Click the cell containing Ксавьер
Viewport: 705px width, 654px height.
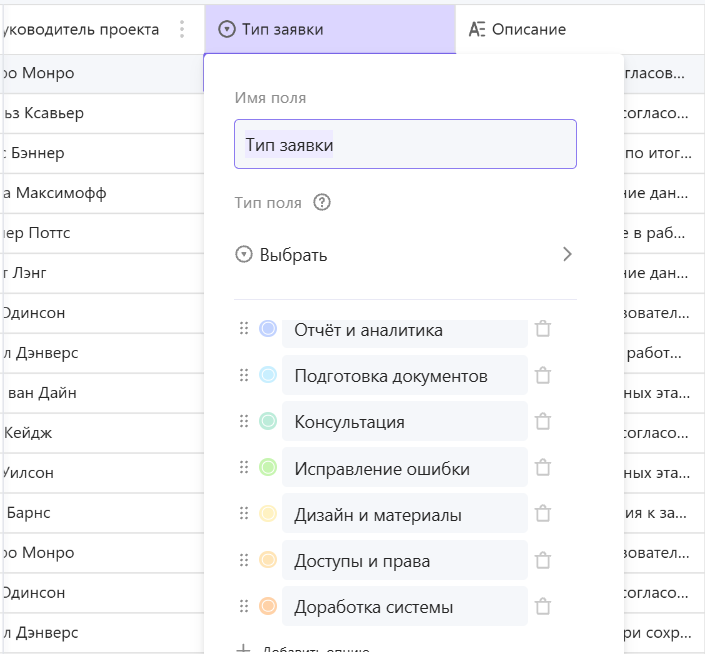[102, 113]
